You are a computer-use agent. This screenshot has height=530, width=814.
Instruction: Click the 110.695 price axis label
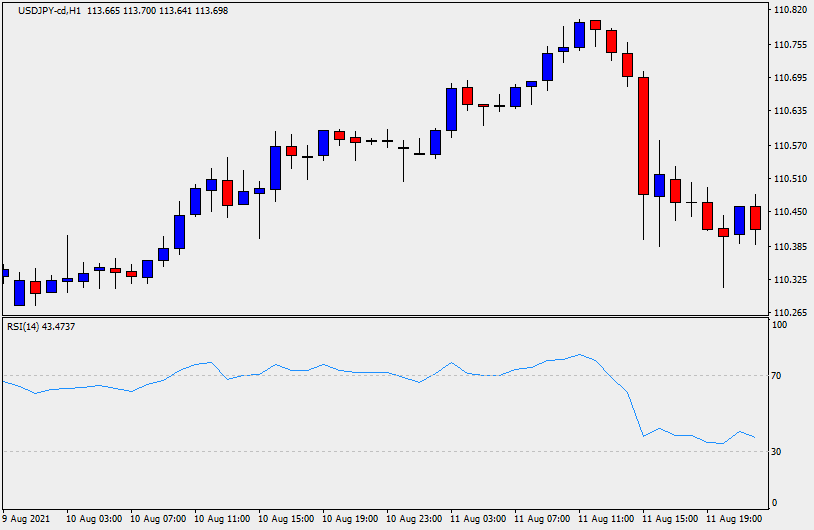tap(790, 77)
